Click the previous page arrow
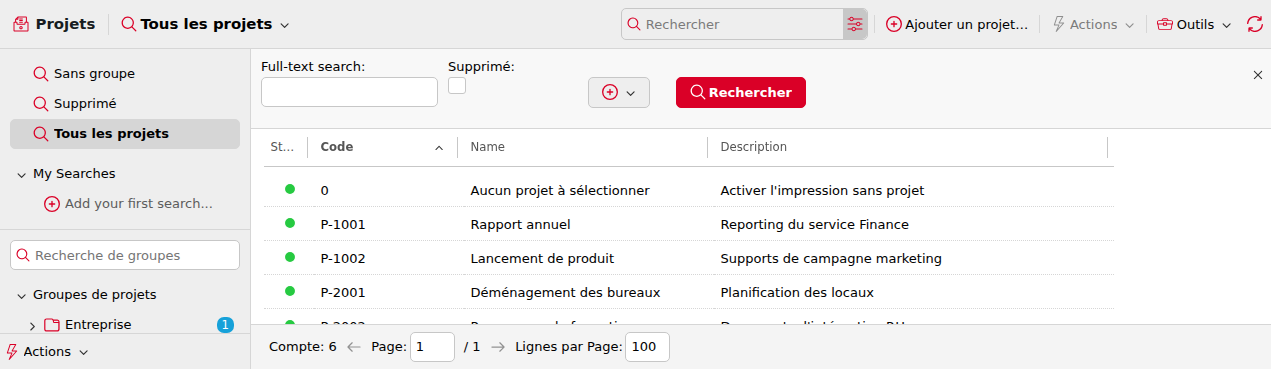 353,347
